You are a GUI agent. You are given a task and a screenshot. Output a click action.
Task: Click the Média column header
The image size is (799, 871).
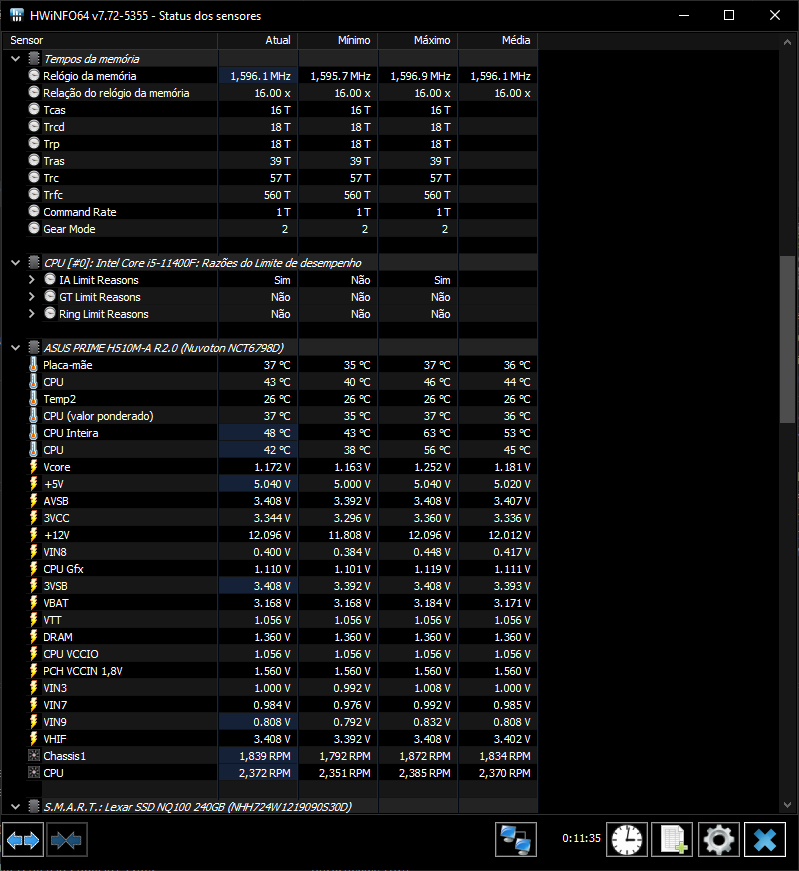(498, 40)
